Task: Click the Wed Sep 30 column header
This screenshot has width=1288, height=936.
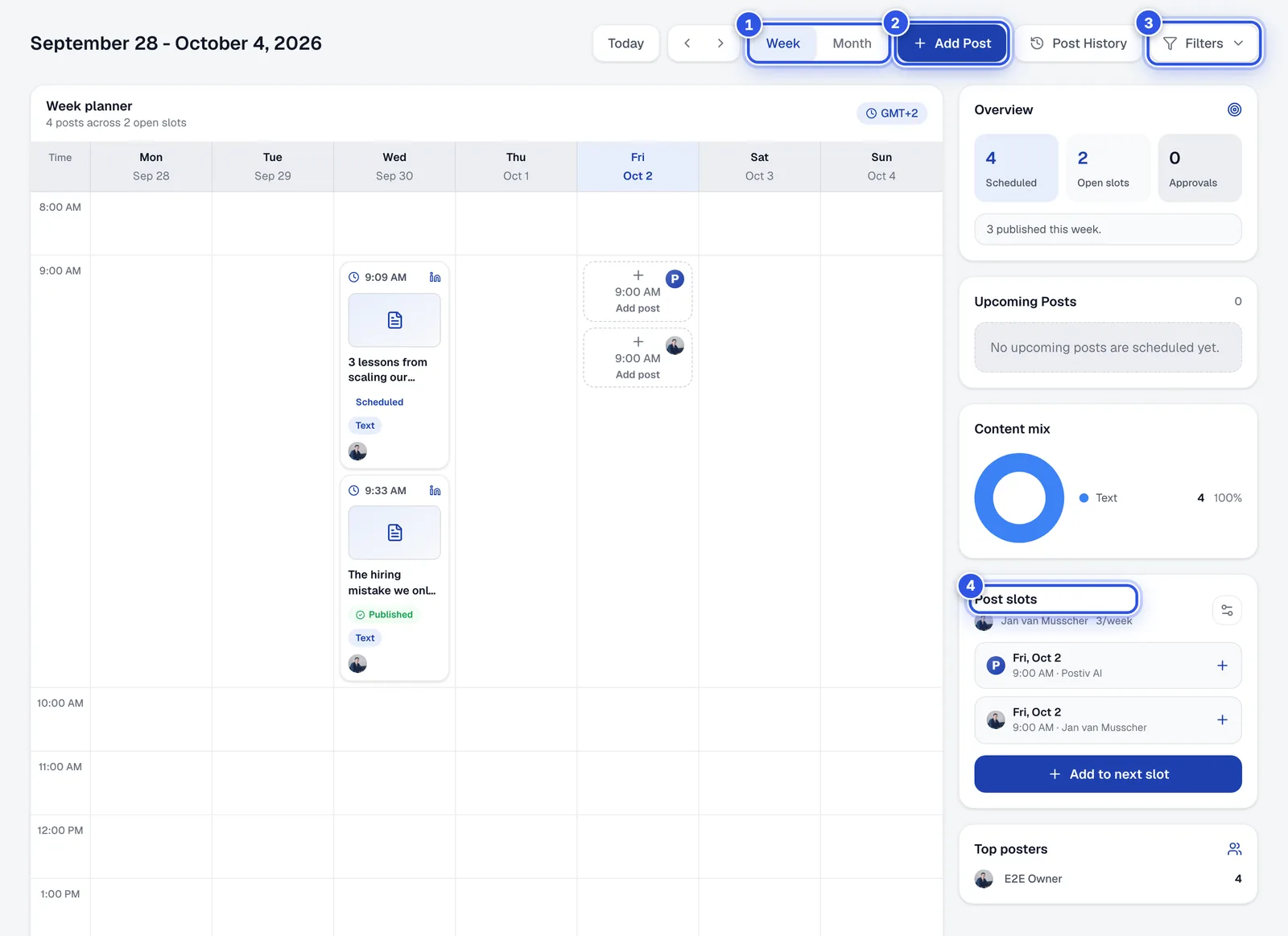Action: (x=394, y=167)
